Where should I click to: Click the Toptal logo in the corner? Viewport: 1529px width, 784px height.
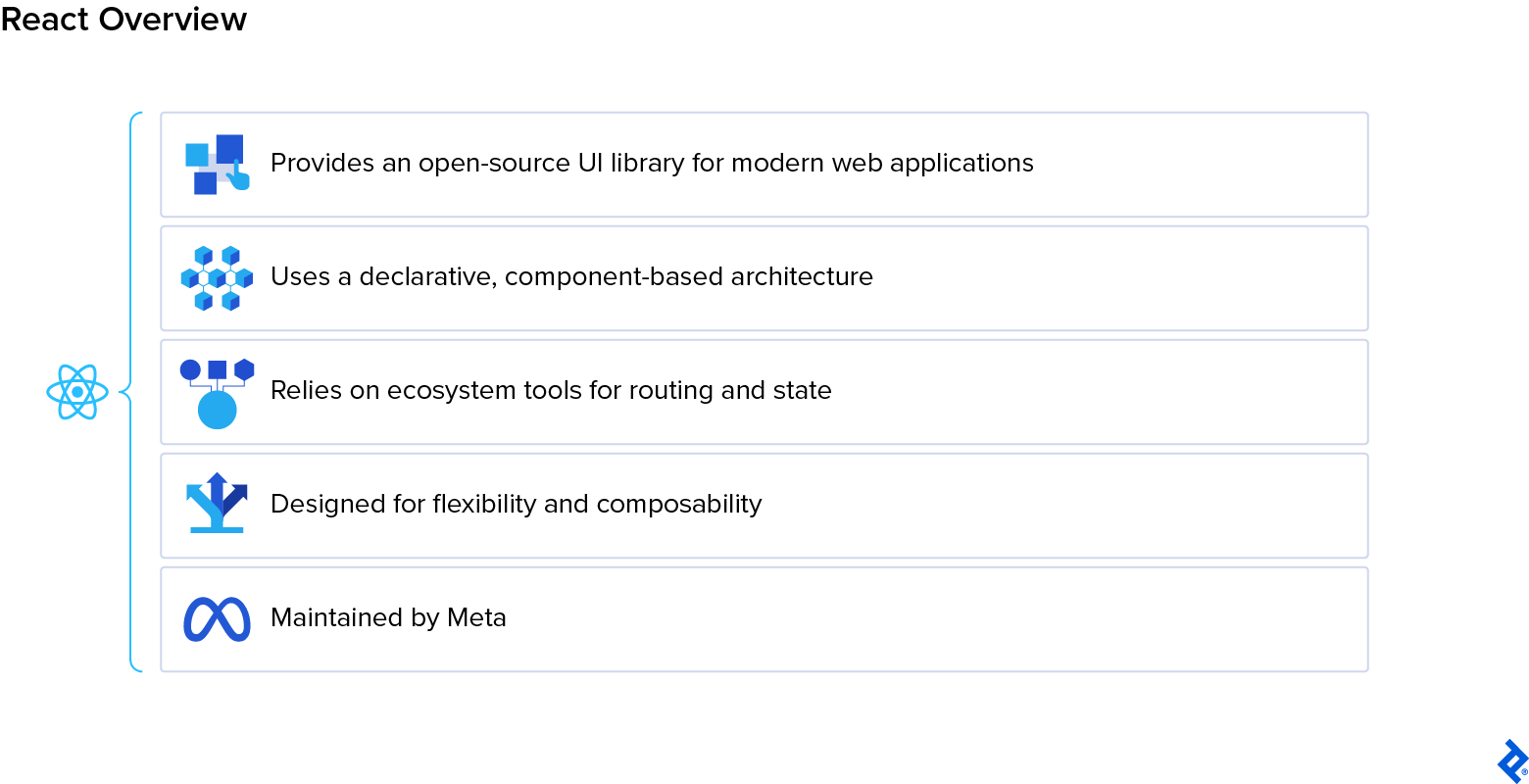[1511, 759]
